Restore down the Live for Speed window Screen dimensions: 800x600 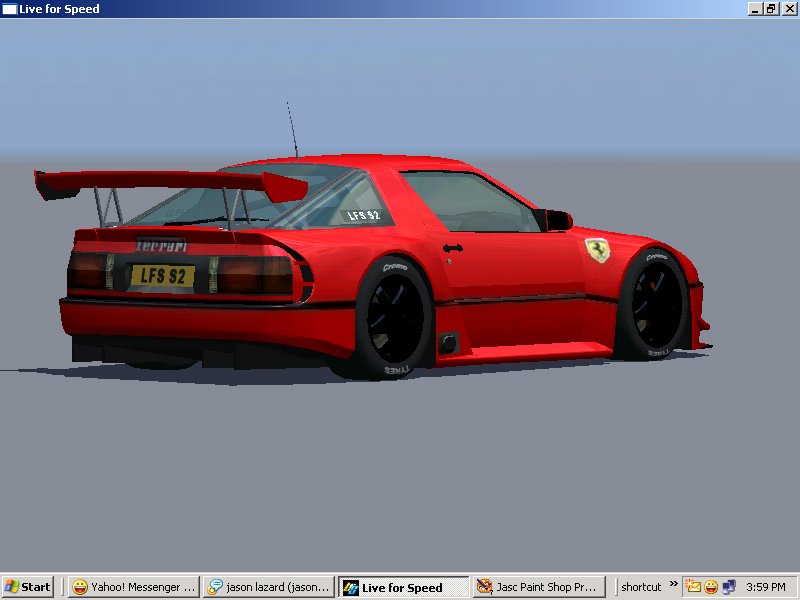point(771,9)
